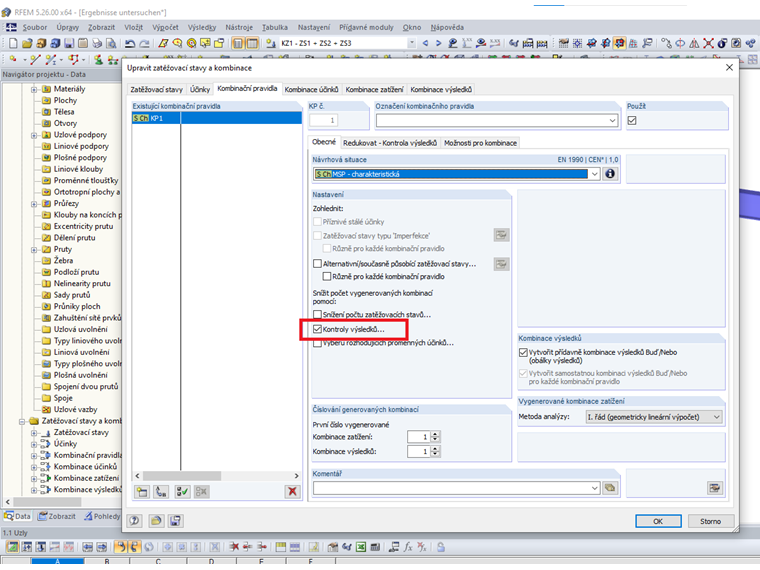The image size is (760, 570).
Task: Open the Soubor menu
Action: pyautogui.click(x=34, y=28)
